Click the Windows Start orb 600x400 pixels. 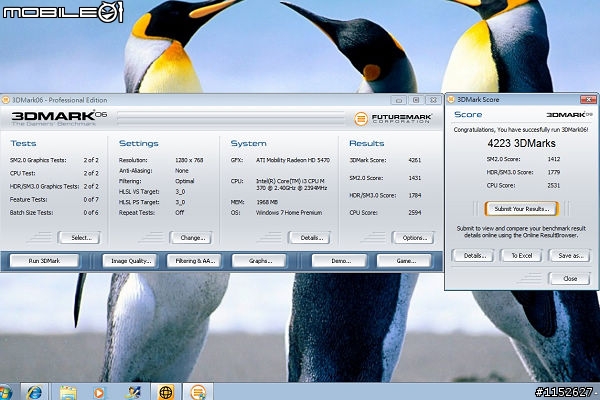pos(5,392)
